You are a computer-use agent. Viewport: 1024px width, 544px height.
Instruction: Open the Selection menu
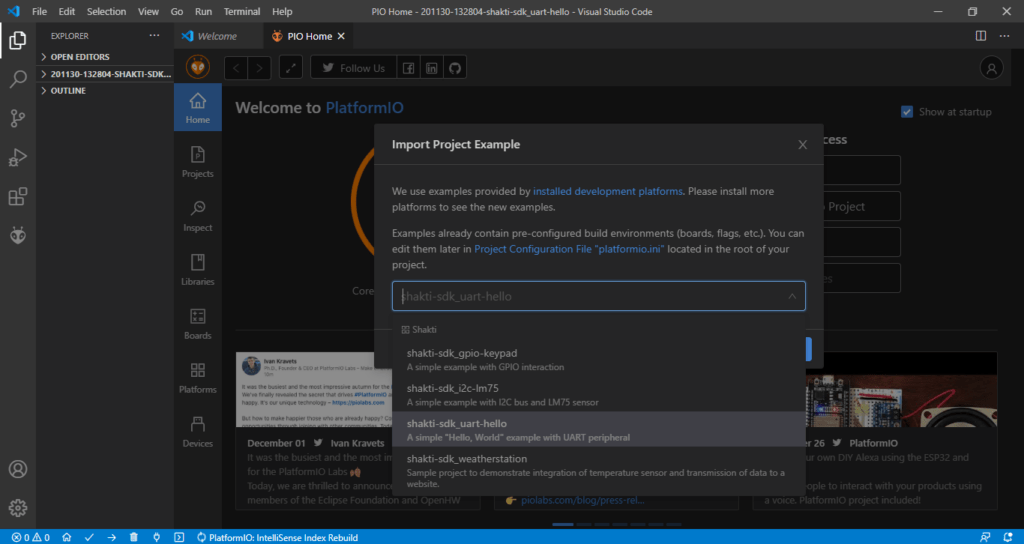pos(106,12)
